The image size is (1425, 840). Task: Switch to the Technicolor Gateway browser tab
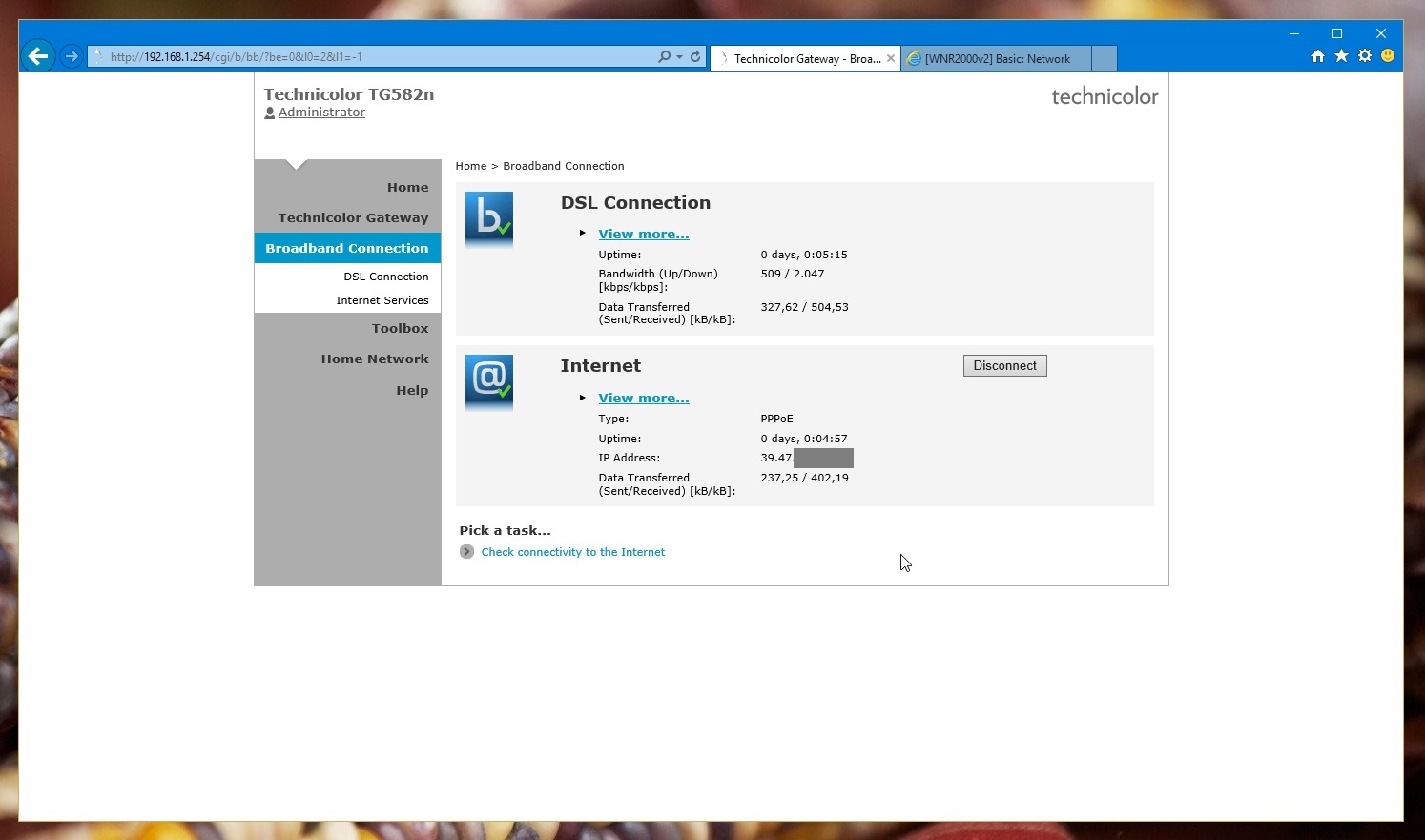click(805, 58)
